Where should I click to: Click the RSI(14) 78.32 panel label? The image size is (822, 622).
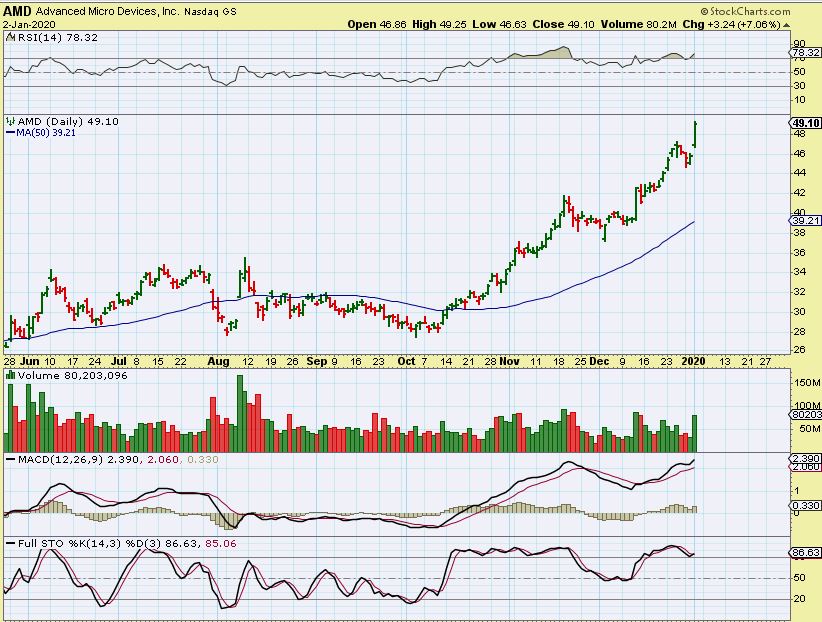pos(58,37)
